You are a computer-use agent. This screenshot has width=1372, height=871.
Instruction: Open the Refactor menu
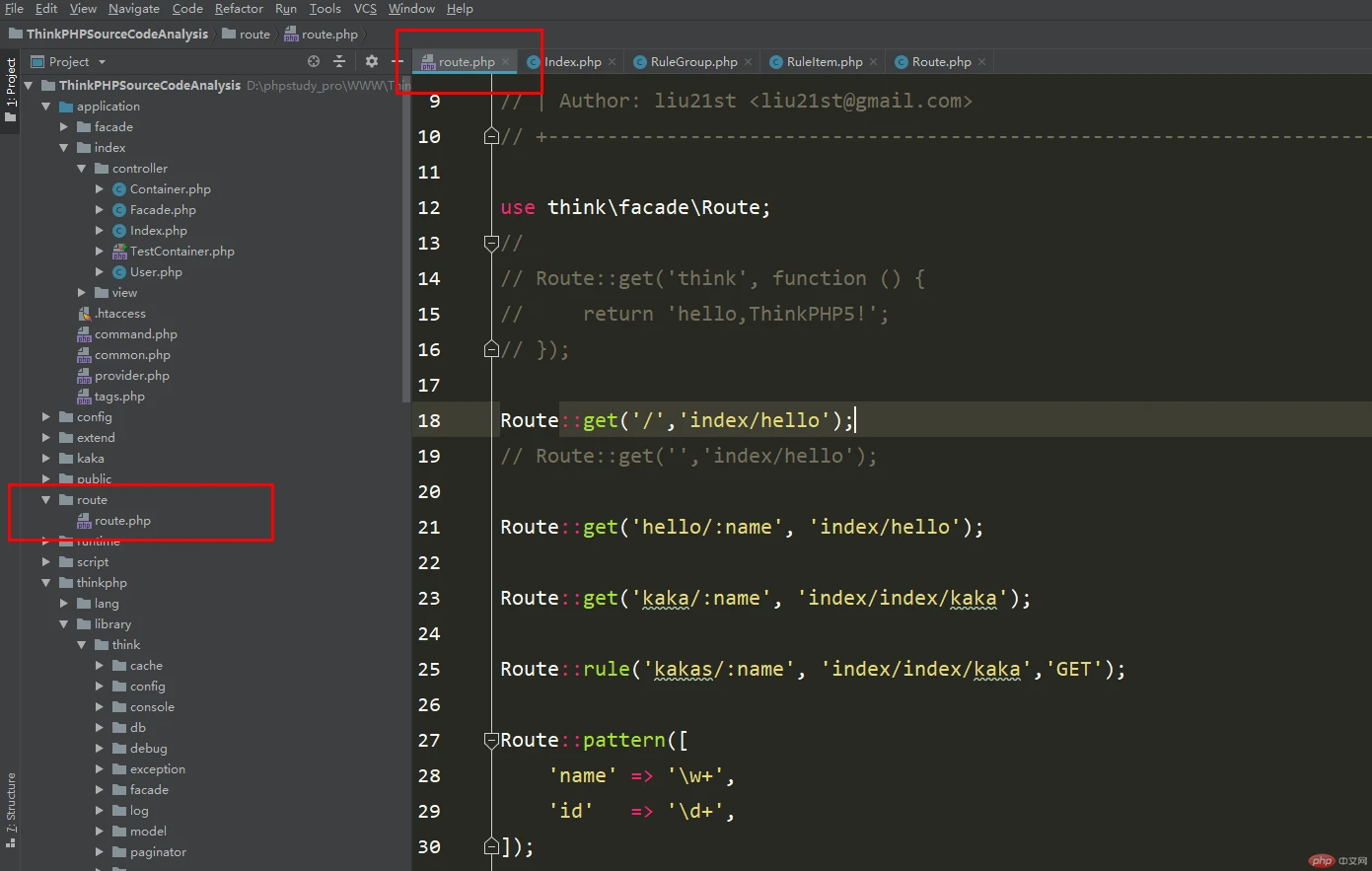(239, 9)
